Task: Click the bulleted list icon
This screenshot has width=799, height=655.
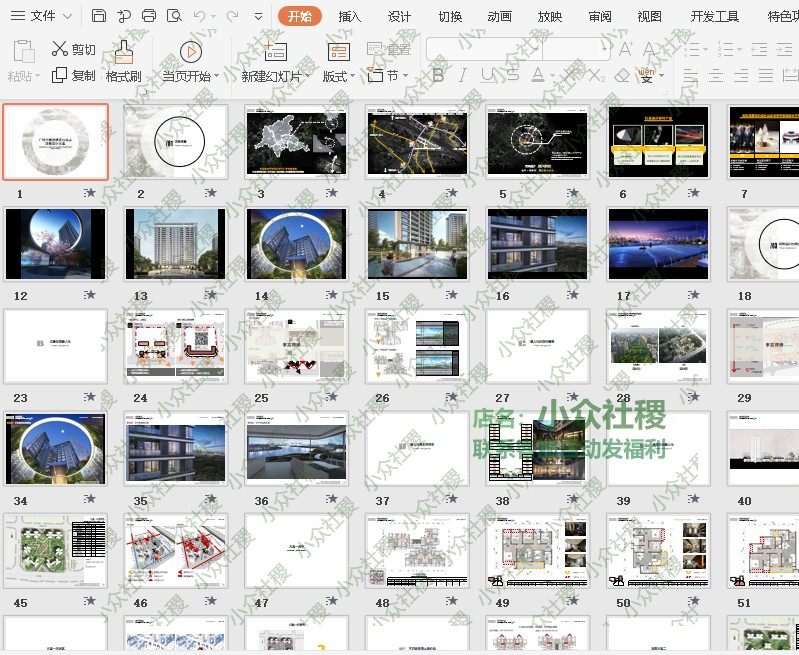Action: tap(692, 49)
